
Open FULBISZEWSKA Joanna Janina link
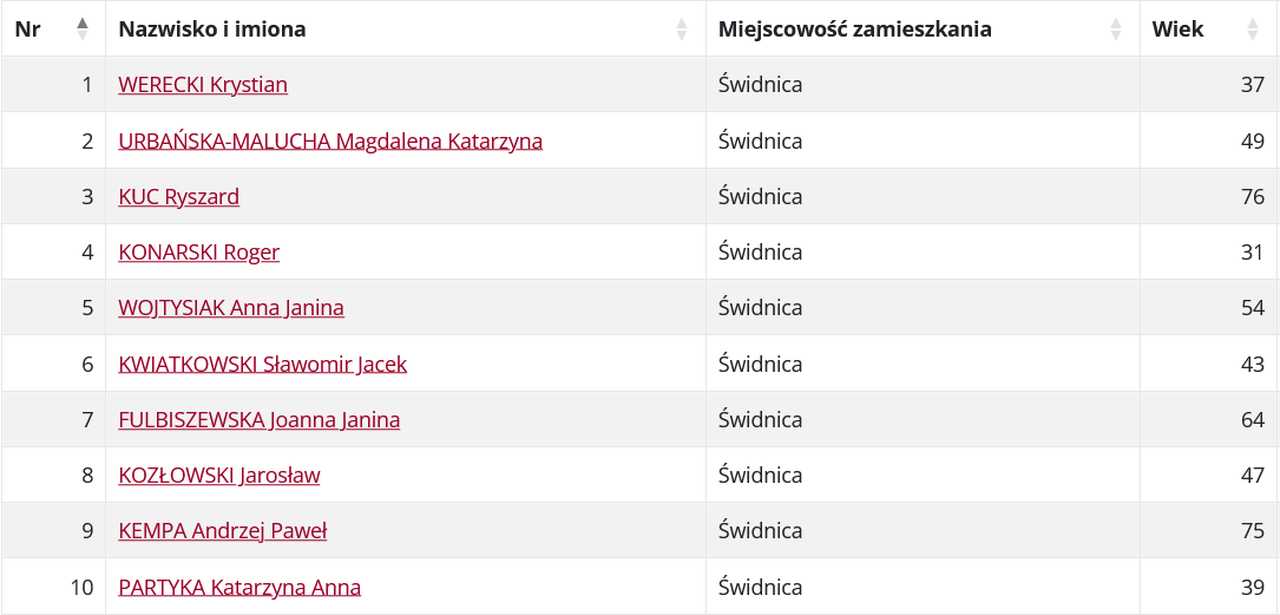coord(259,420)
